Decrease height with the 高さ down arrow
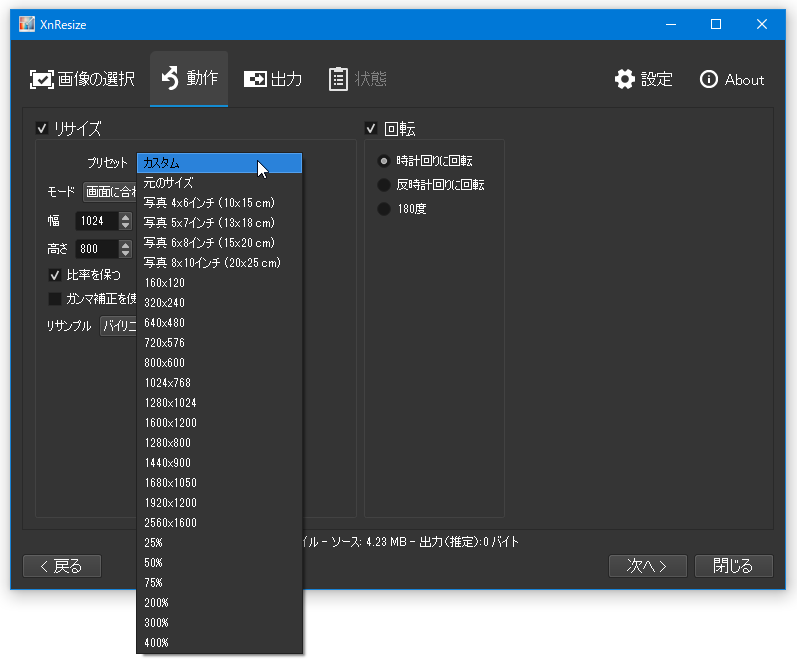Viewport: 797px width, 664px height. pos(126,253)
